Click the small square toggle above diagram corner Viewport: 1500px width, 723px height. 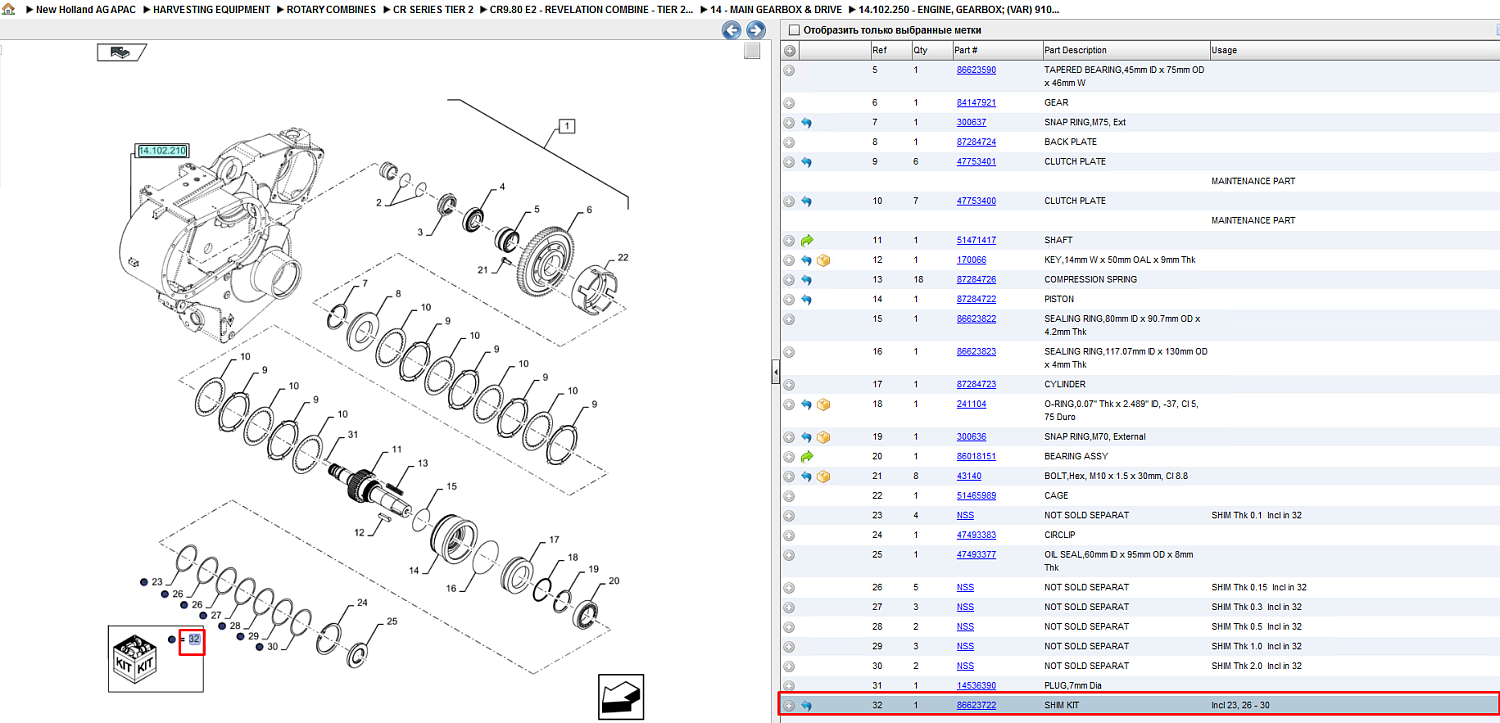753,52
